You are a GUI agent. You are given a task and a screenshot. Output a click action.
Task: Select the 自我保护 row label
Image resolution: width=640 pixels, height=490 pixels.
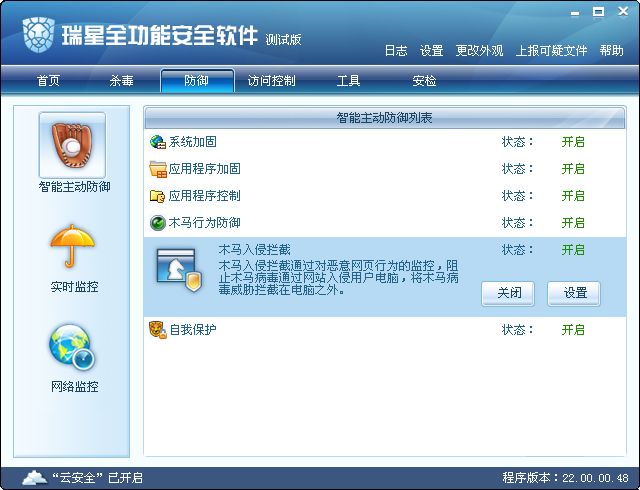coord(193,330)
